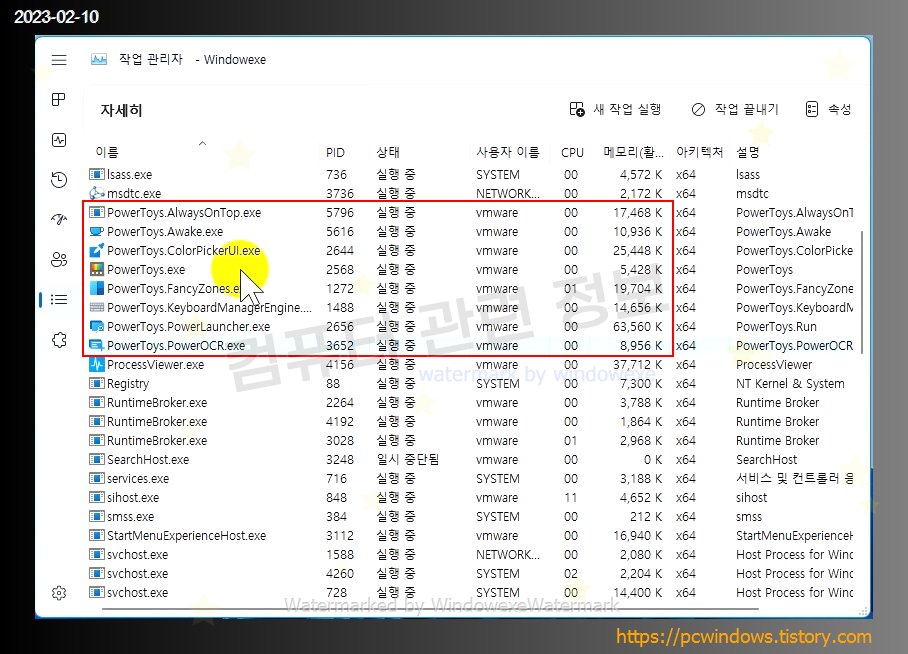Click the PowerToys.KeyboardManagerEngine keyboard icon
The image size is (908, 654).
click(97, 307)
